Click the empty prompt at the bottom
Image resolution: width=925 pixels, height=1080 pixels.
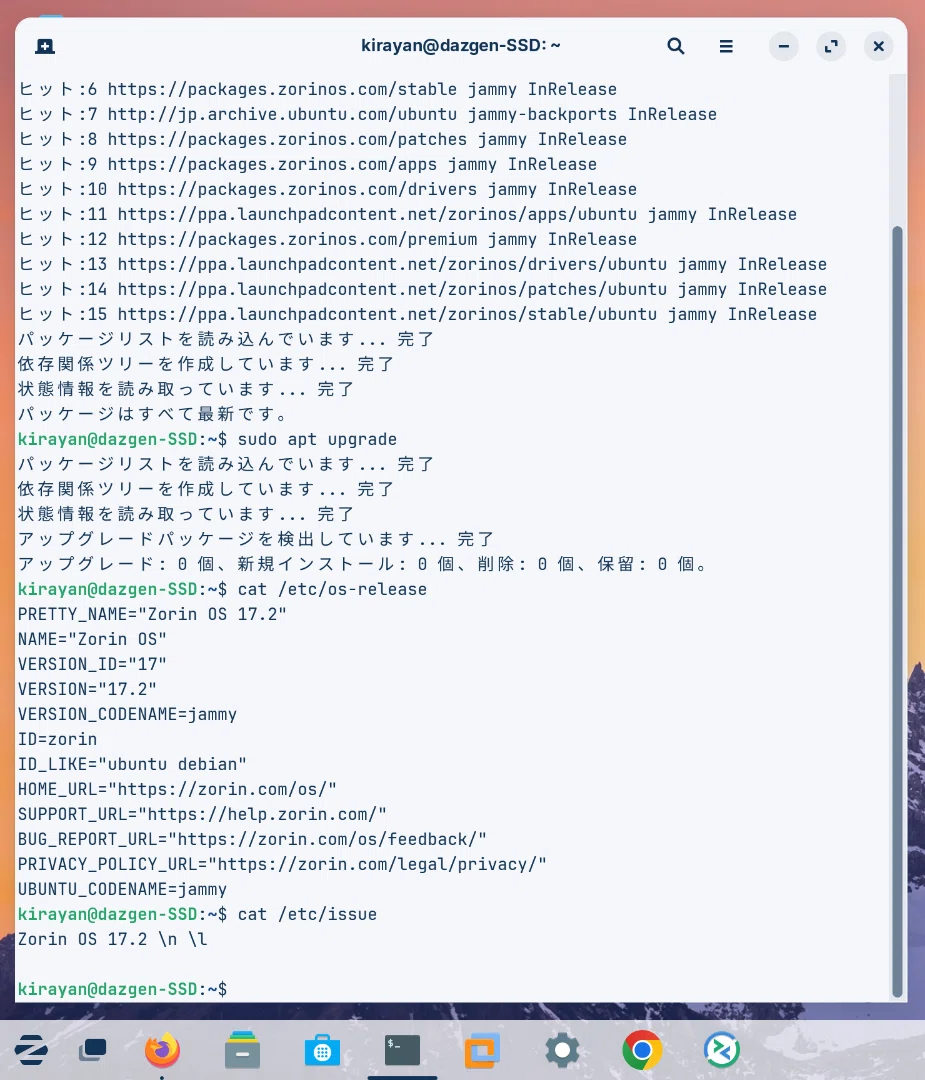(122, 989)
